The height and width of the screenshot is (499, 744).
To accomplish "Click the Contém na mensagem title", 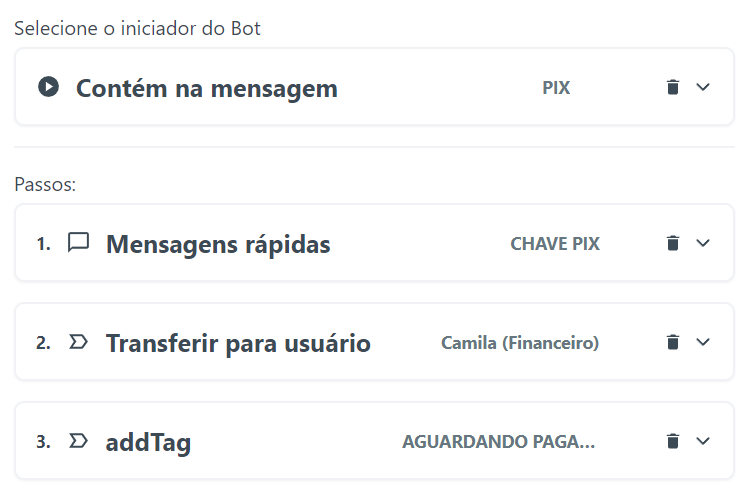I will coord(207,88).
